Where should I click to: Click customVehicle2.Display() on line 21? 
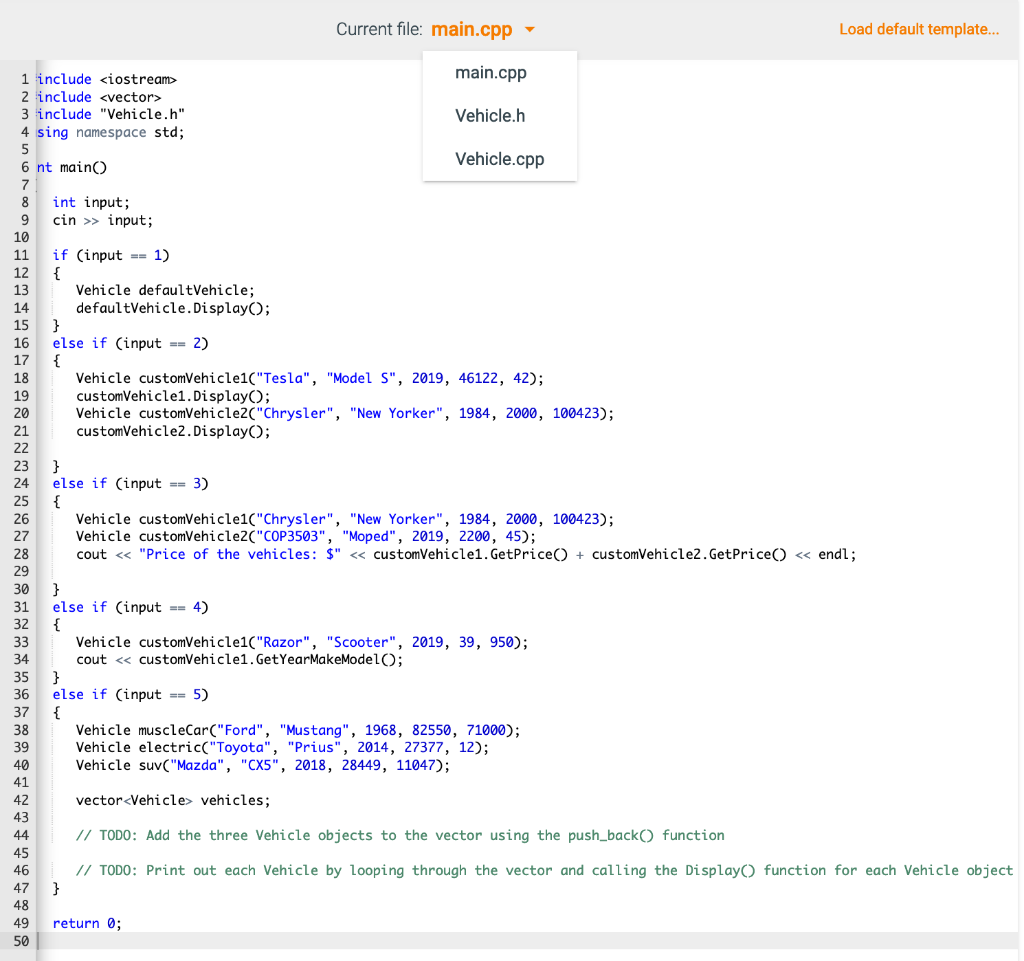(x=173, y=431)
